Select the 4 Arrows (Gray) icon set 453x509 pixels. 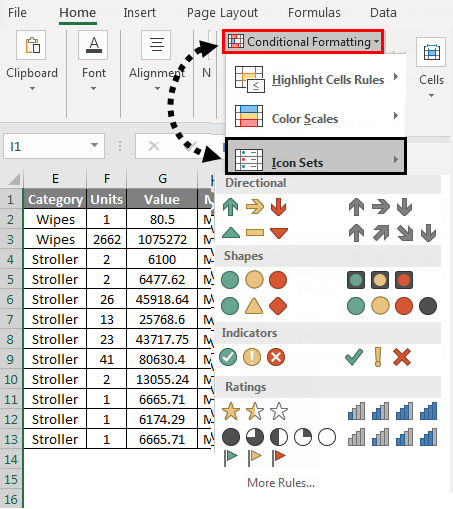(x=392, y=233)
